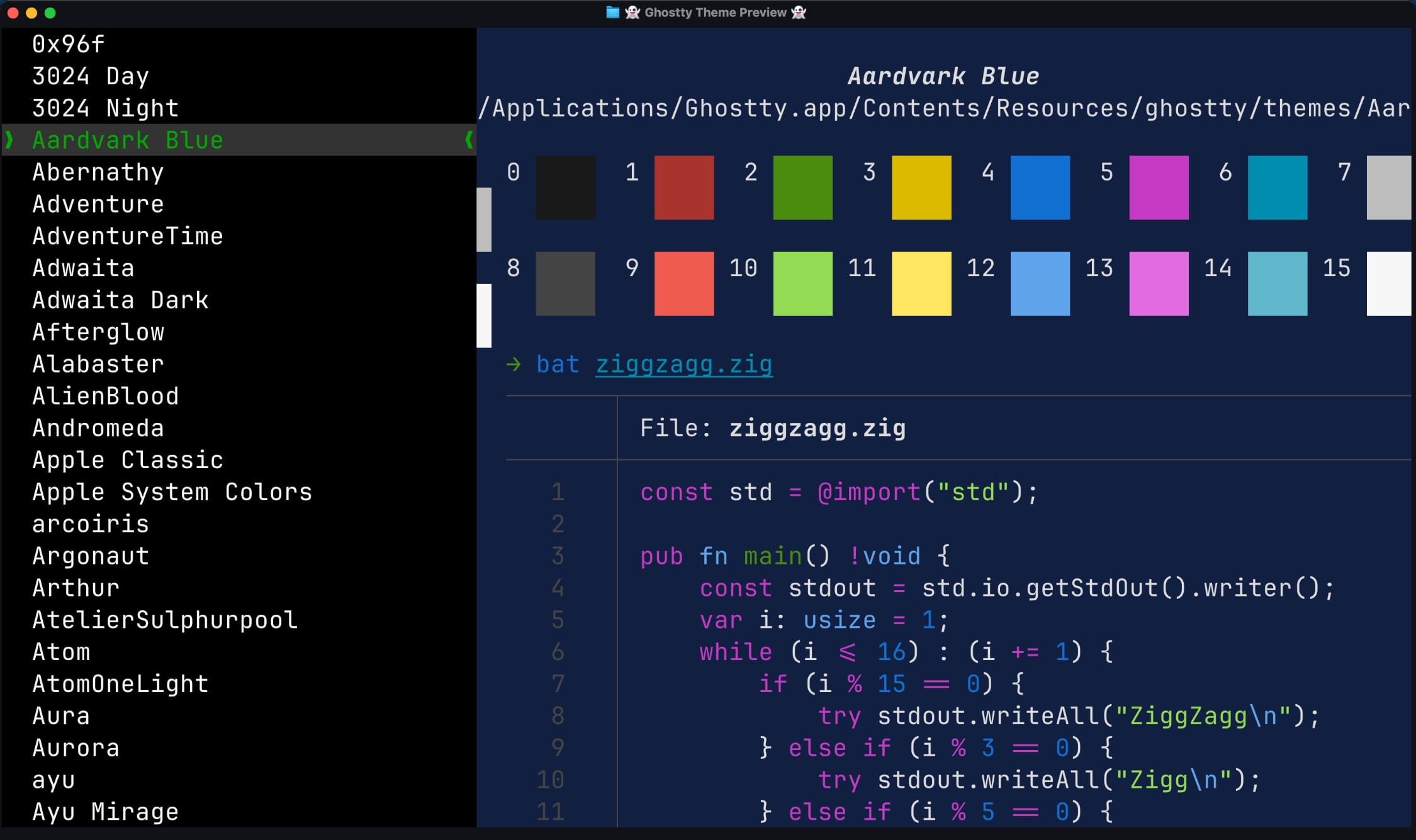1416x840 pixels.
Task: Click the const stdout = std.io.getStdOut().writer() line
Action: point(1016,588)
